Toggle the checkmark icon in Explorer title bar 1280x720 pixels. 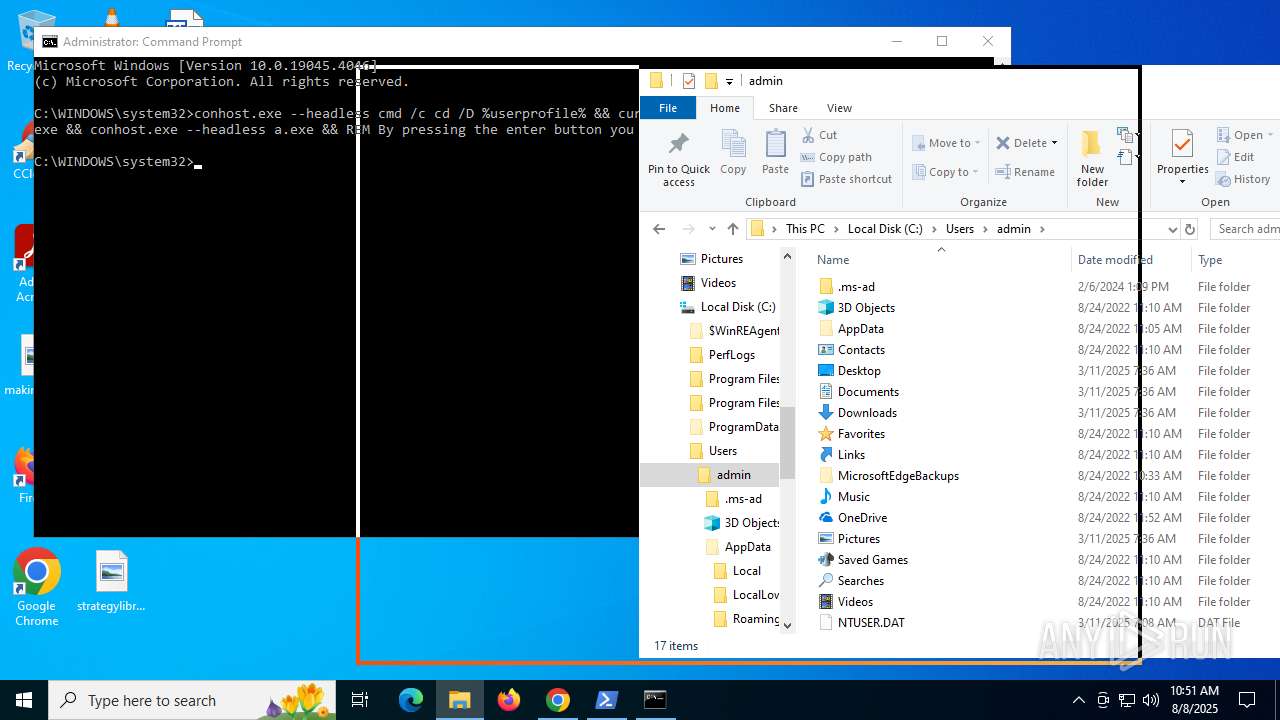(688, 81)
